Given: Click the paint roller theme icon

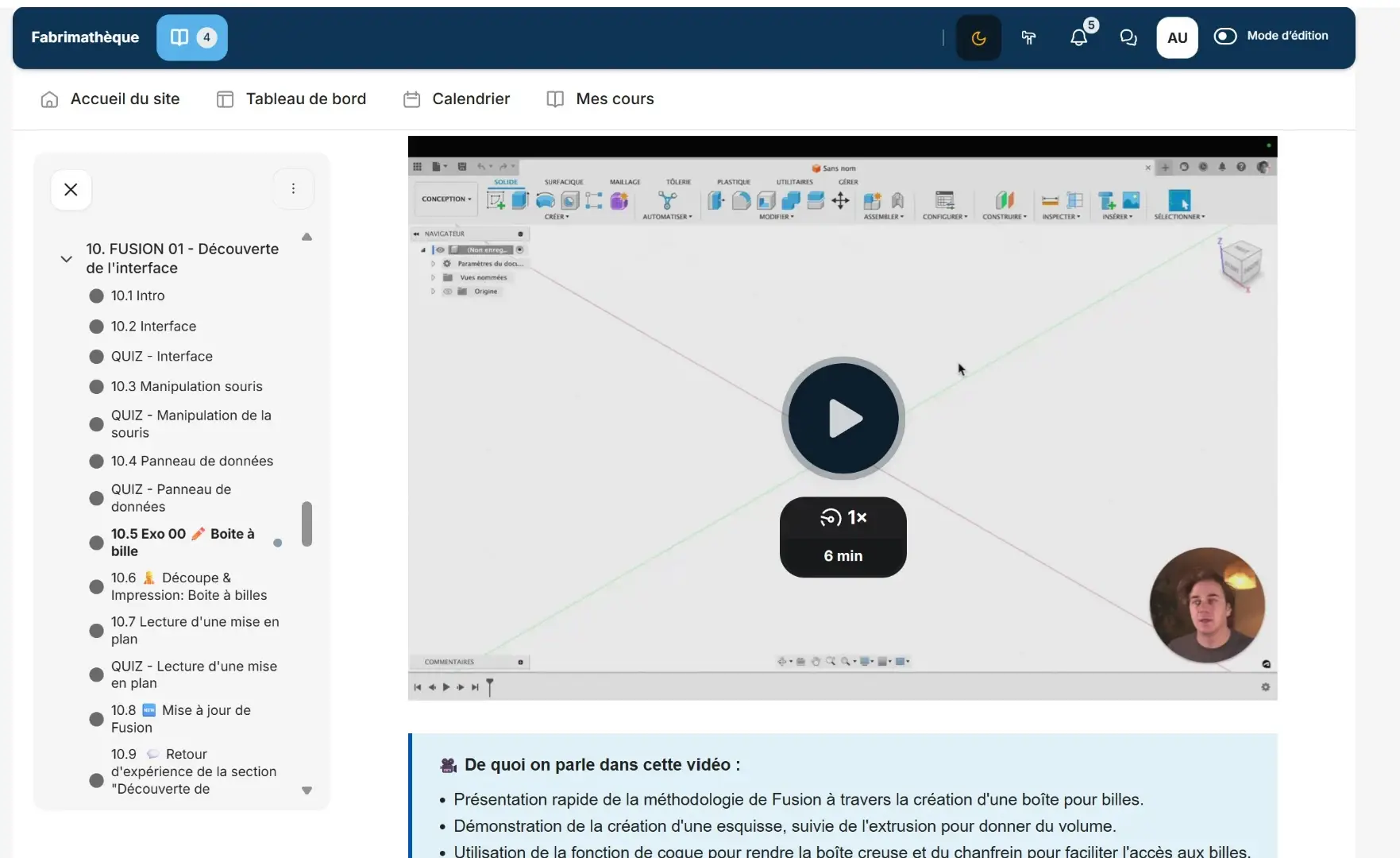Looking at the screenshot, I should pyautogui.click(x=1028, y=37).
